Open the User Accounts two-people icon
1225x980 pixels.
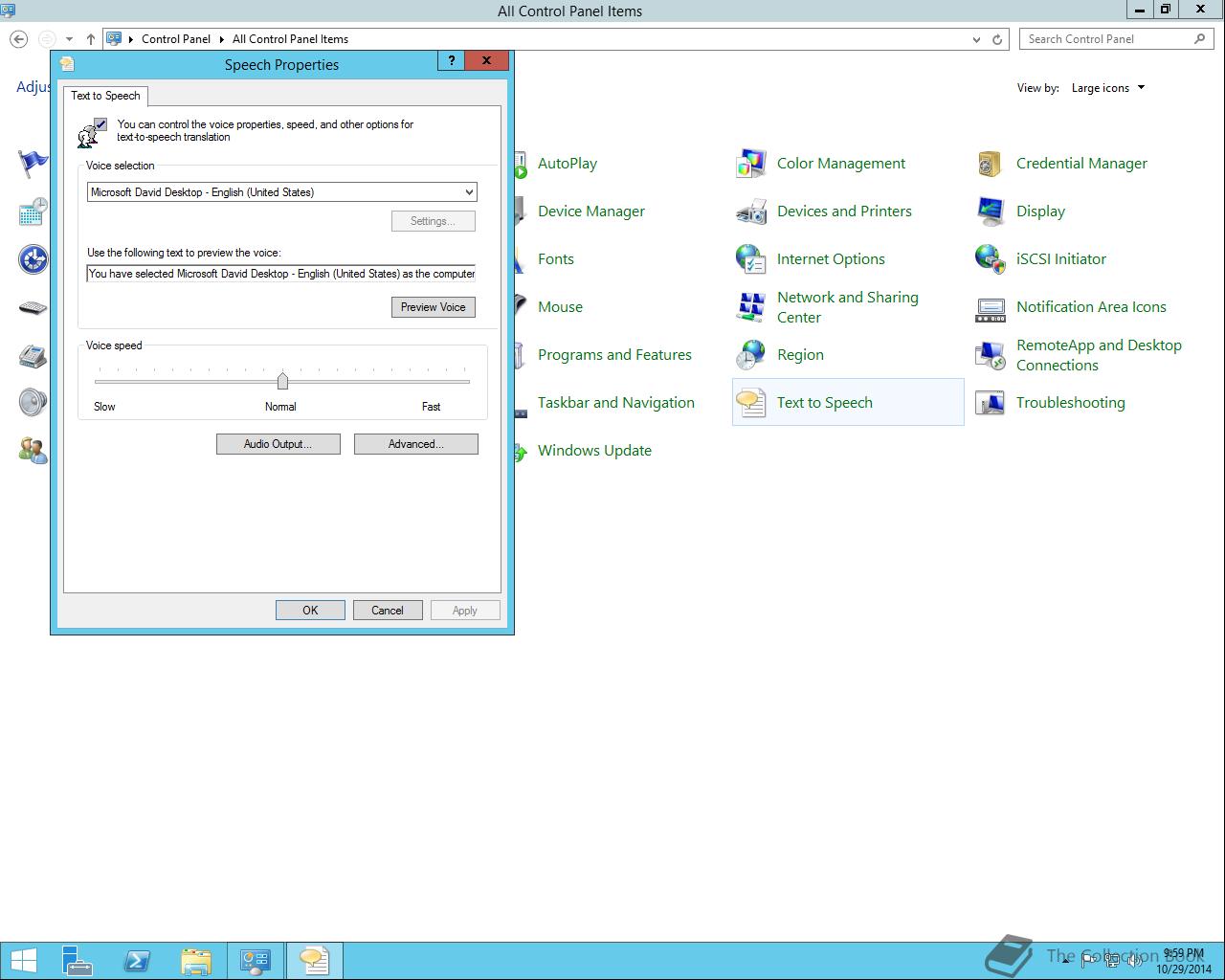[33, 451]
